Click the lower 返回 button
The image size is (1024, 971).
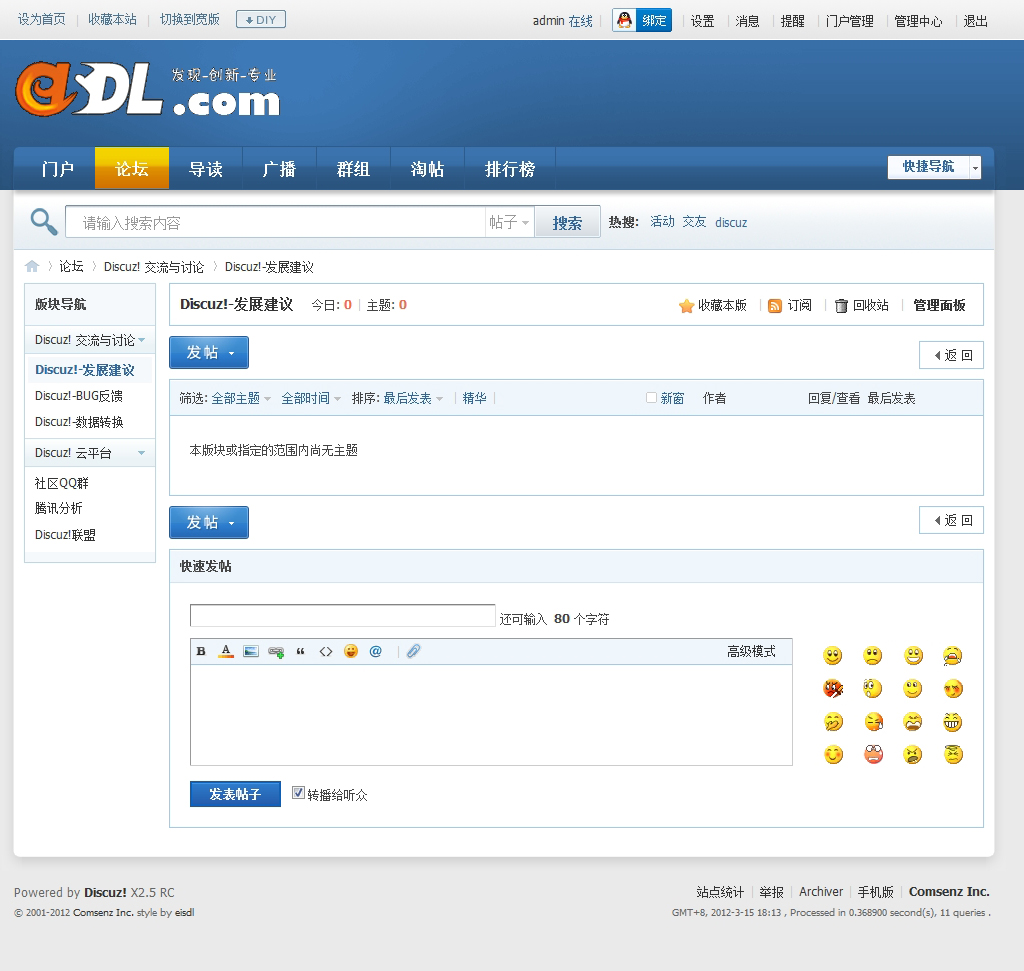point(951,520)
